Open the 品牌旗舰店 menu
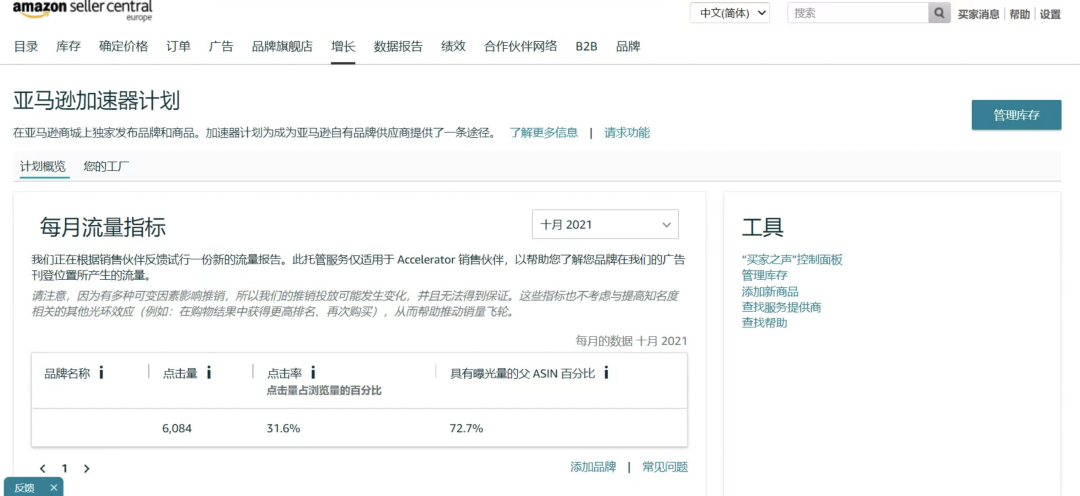Image resolution: width=1080 pixels, height=496 pixels. [x=282, y=47]
